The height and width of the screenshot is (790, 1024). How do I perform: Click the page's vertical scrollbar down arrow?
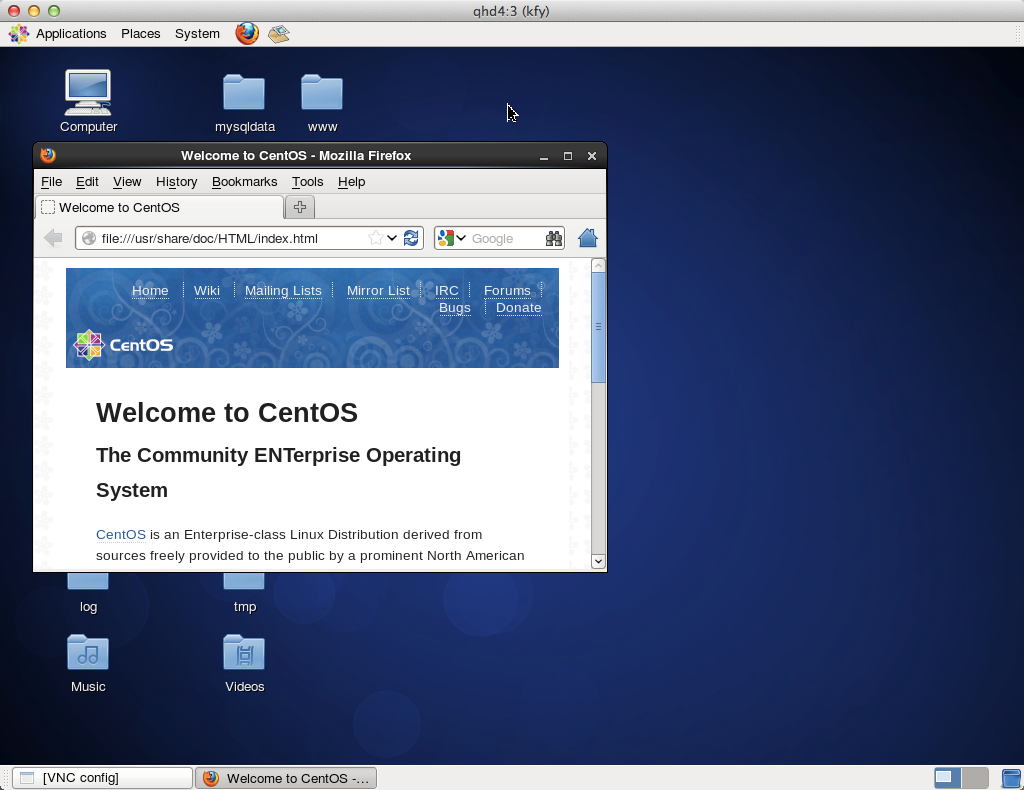tap(599, 561)
